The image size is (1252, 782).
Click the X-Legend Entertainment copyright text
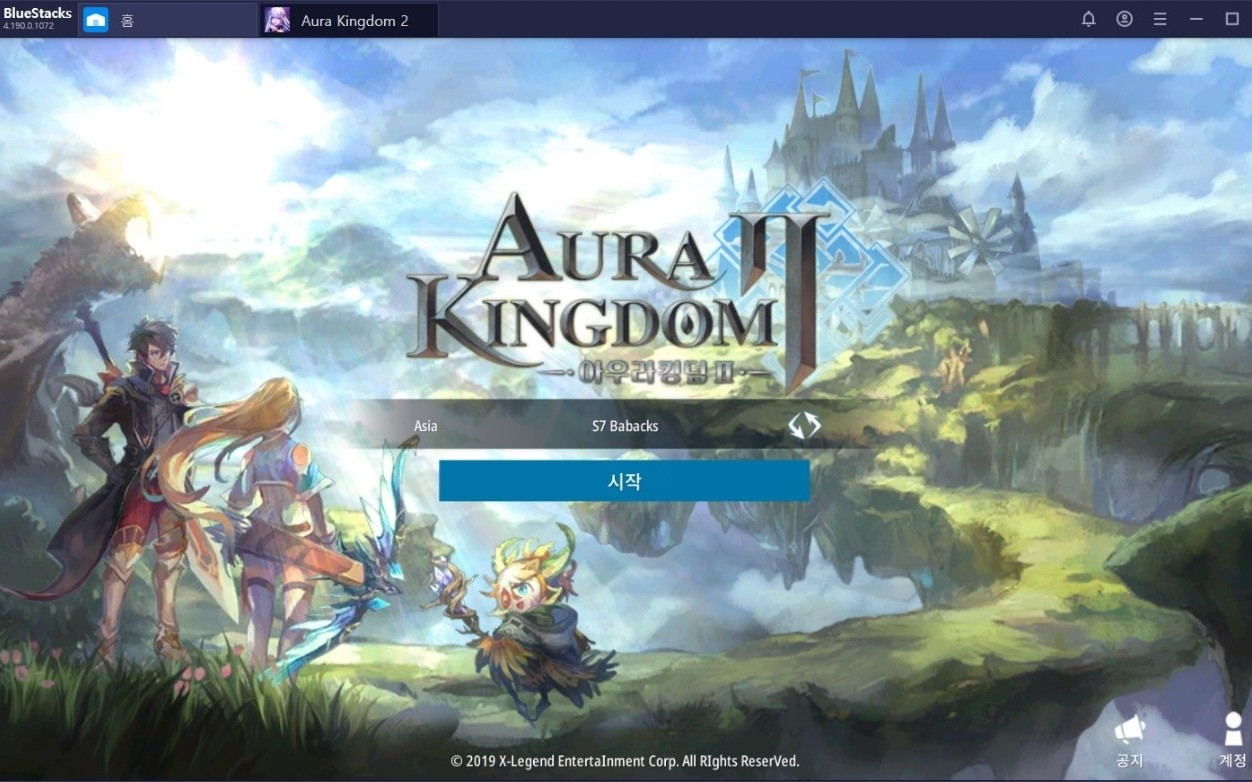pos(625,761)
